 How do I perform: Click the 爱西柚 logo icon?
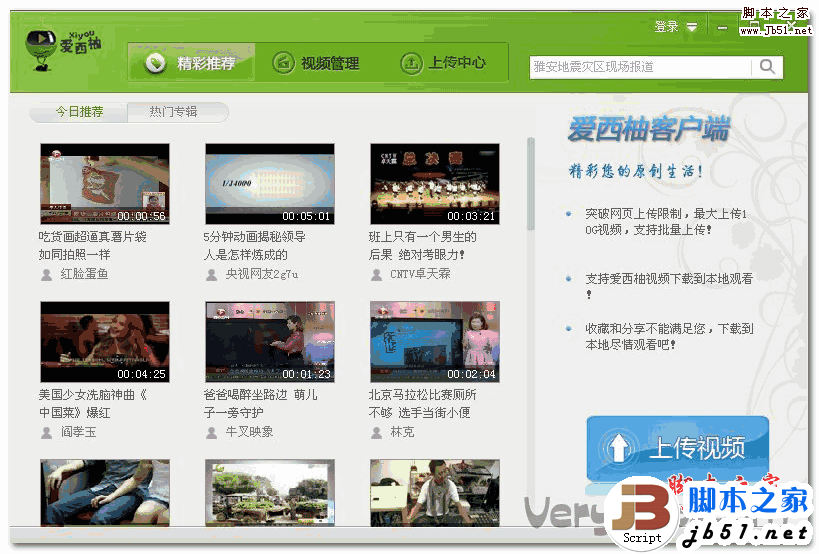[41, 50]
